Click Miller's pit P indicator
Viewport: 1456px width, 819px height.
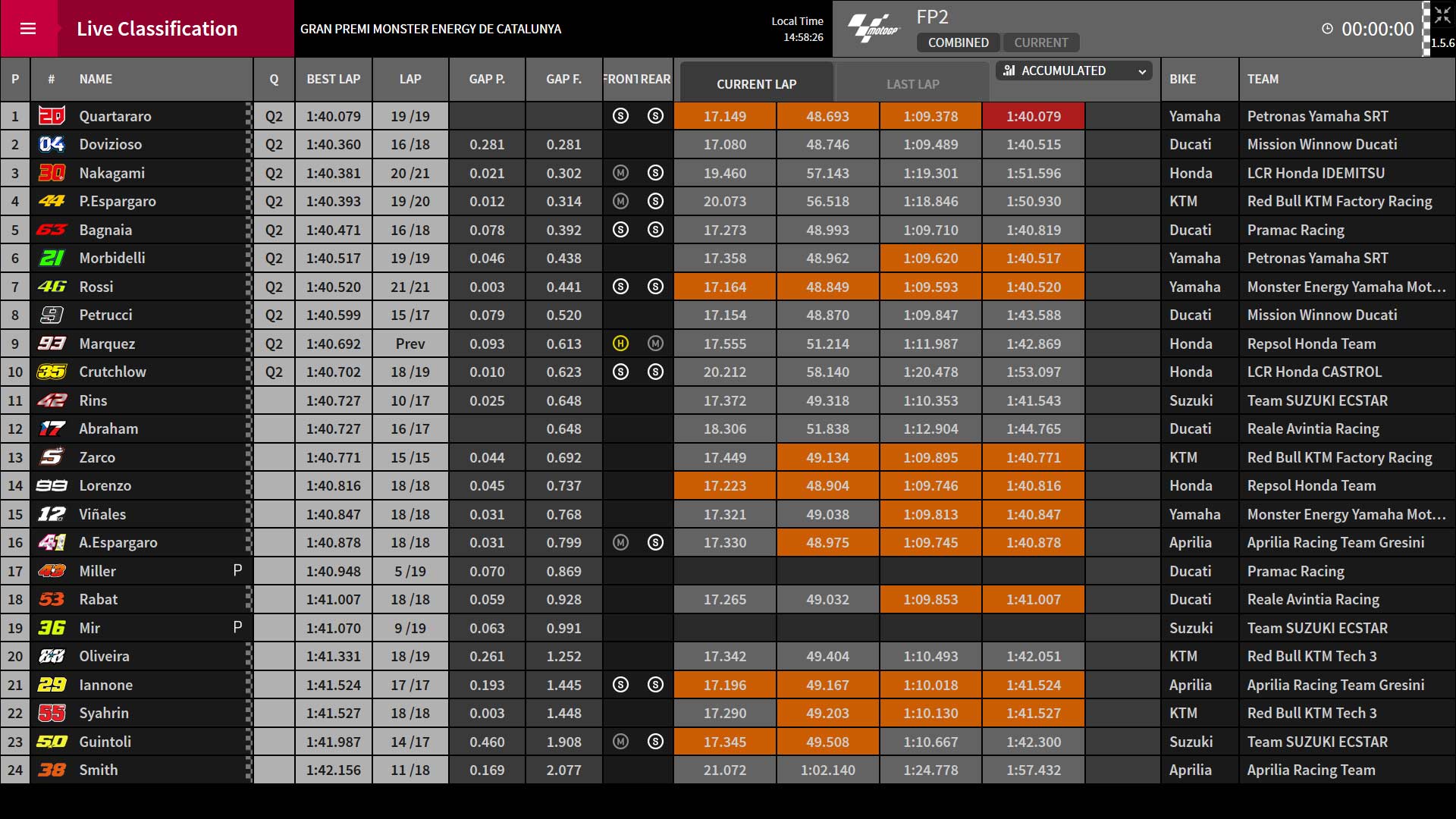[x=237, y=570]
